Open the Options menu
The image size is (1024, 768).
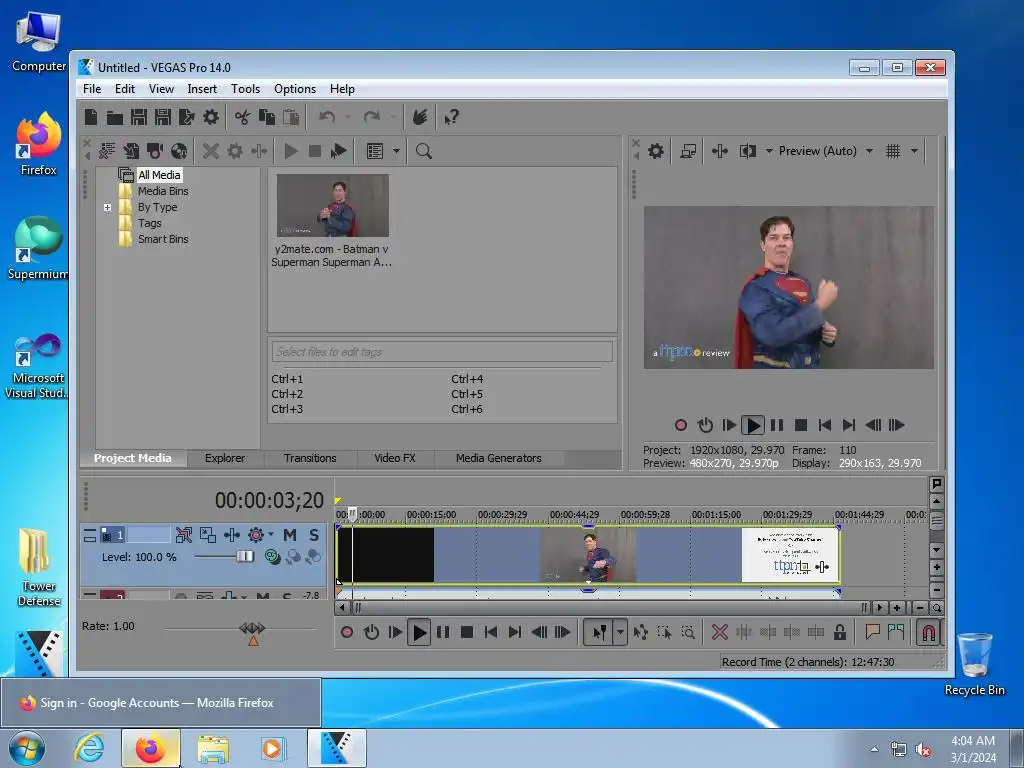(x=295, y=89)
